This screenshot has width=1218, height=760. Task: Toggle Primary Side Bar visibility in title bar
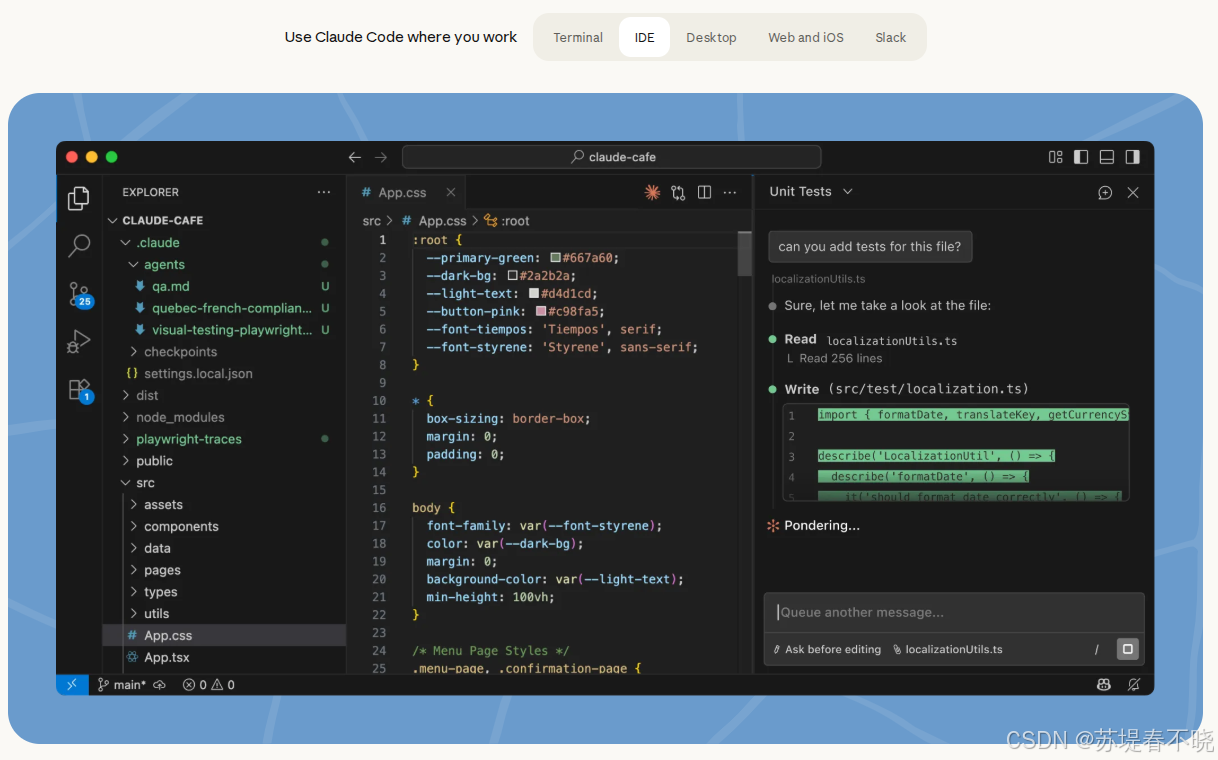[x=1081, y=157]
